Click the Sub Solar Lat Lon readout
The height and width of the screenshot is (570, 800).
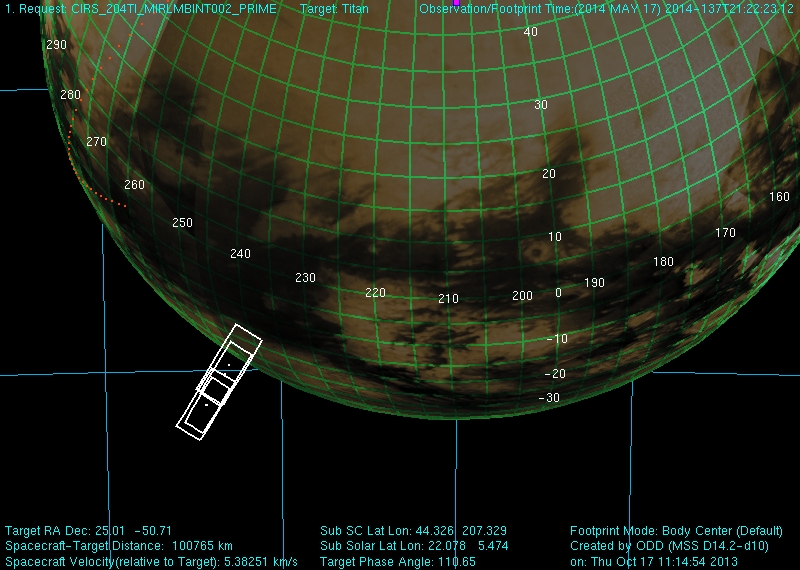point(414,546)
